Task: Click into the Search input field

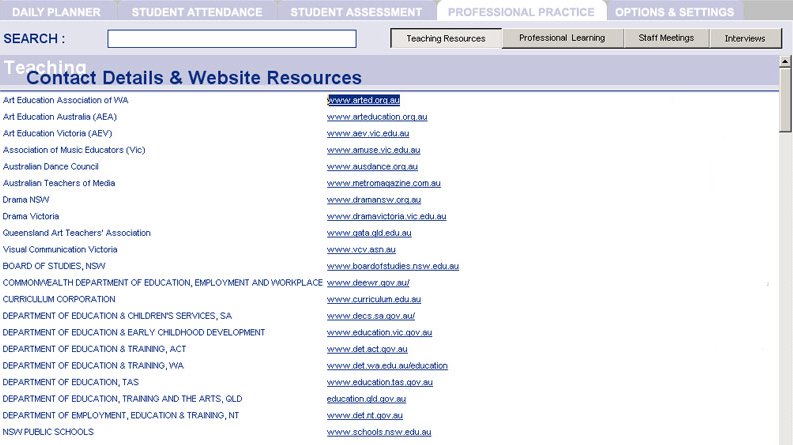Action: click(232, 39)
